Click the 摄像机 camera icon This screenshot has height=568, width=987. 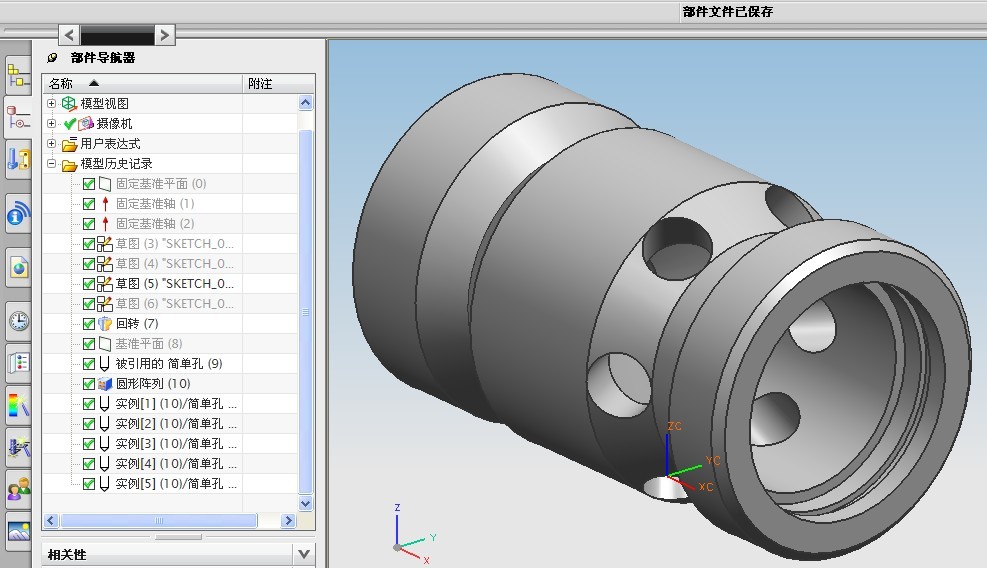[86, 123]
